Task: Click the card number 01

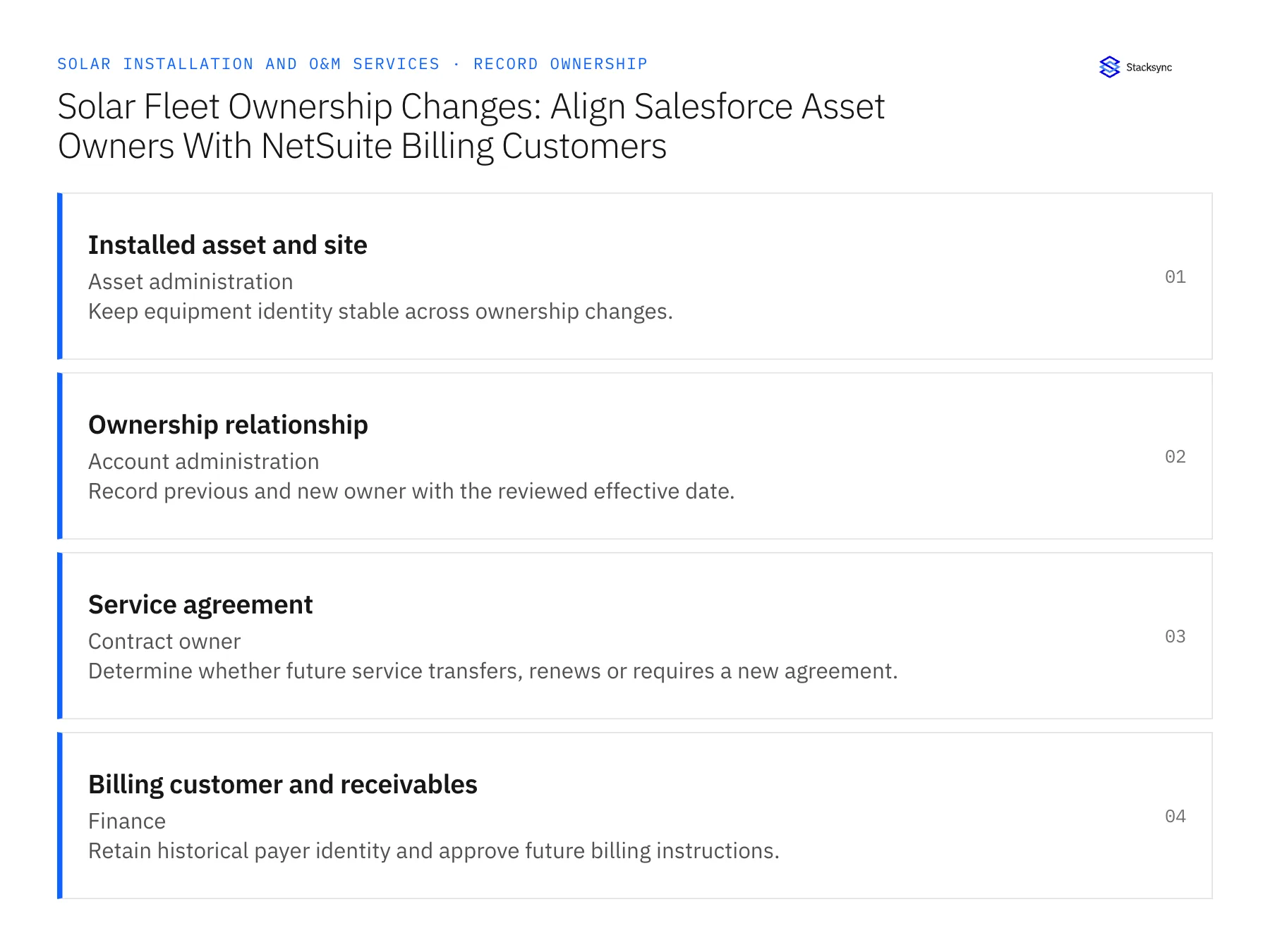Action: pos(1175,276)
